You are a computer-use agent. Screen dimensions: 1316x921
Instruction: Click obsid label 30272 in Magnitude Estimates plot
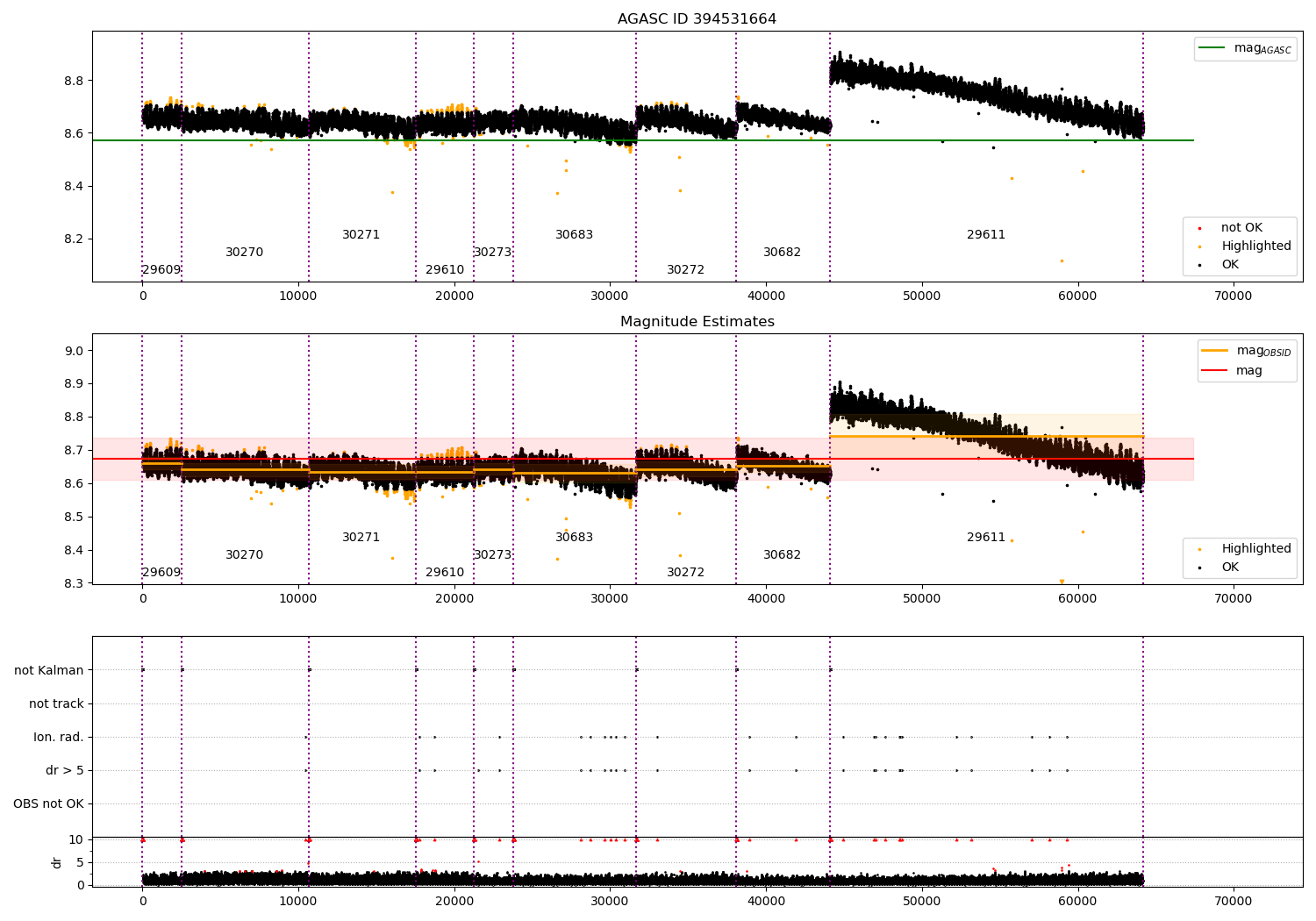pyautogui.click(x=685, y=573)
